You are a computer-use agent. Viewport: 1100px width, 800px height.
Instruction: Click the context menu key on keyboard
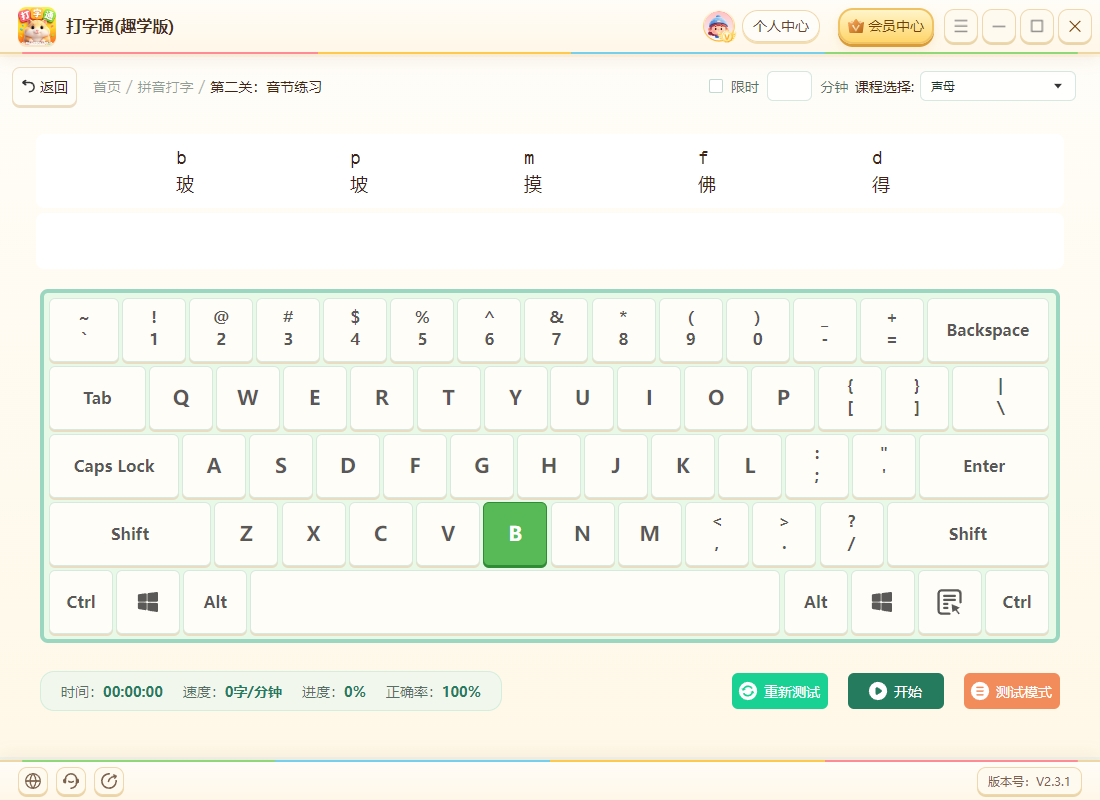(x=949, y=602)
